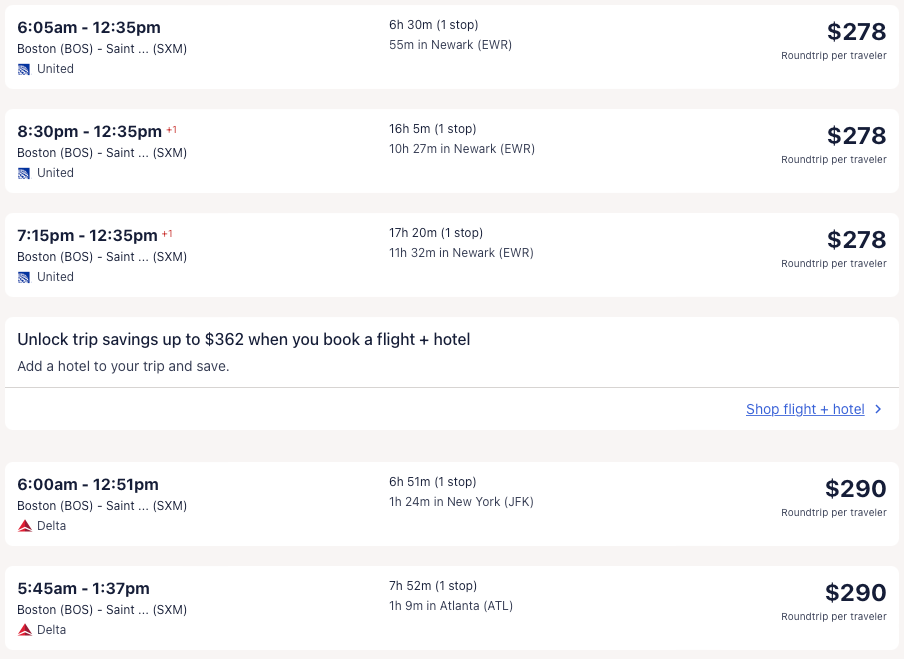This screenshot has width=904, height=659.
Task: Click United logo on 6:05am flight
Action: pos(24,69)
